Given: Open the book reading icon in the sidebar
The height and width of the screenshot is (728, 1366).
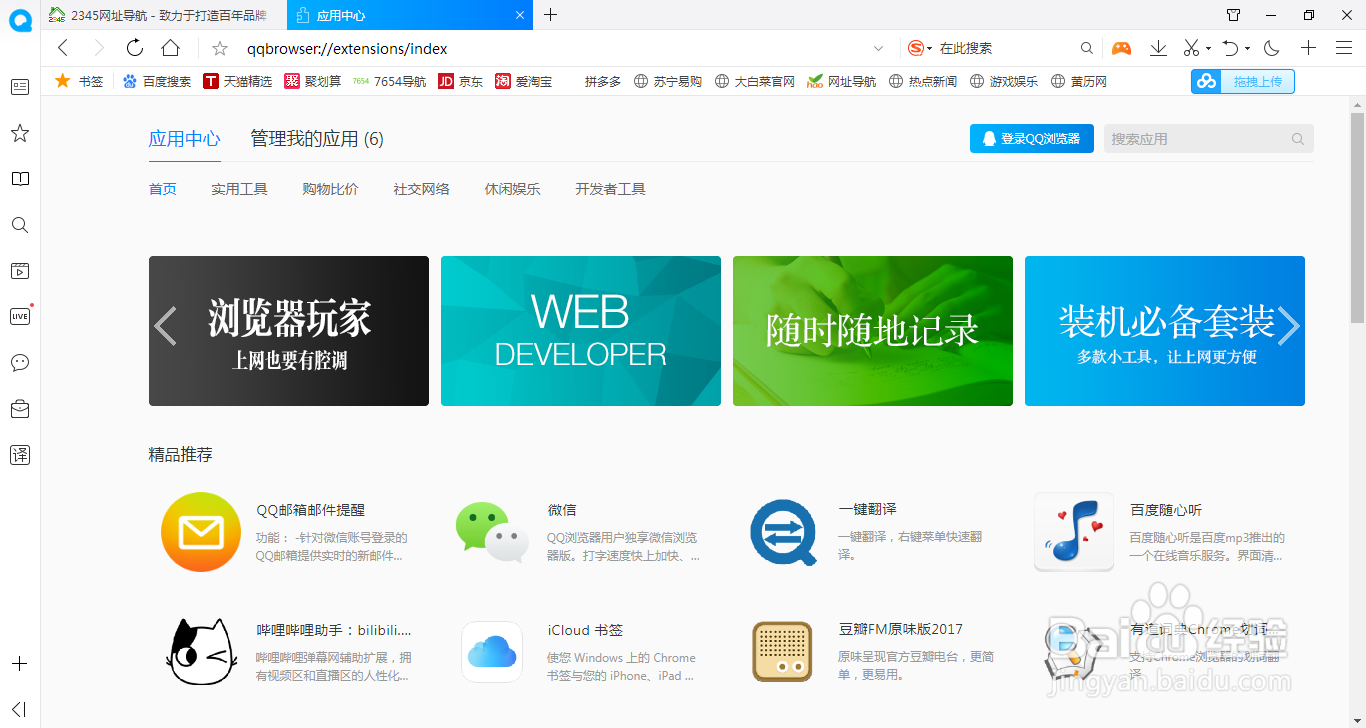Looking at the screenshot, I should tap(20, 179).
